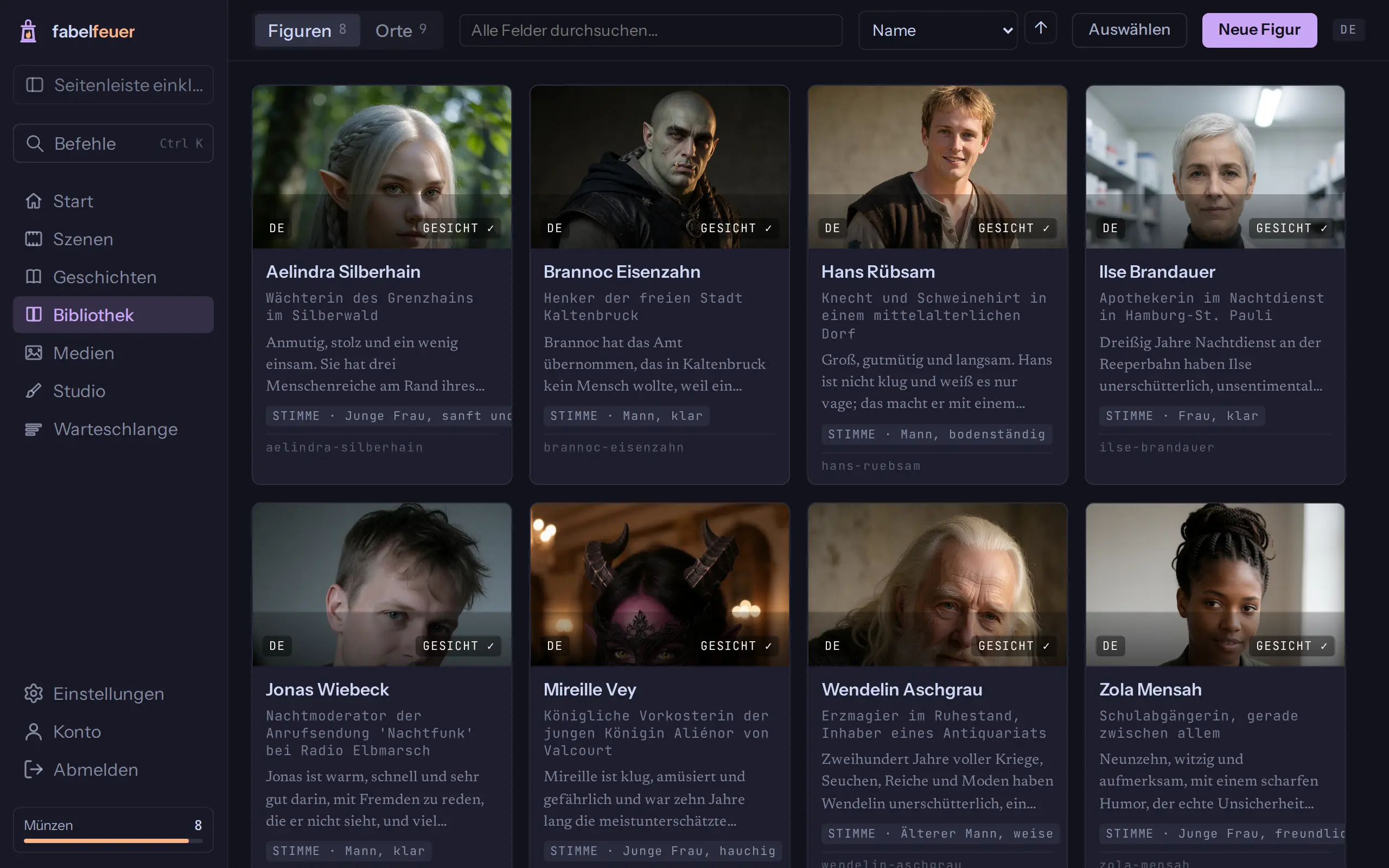The height and width of the screenshot is (868, 1389).
Task: Collapse sidebar via Seitenleiste einklappen icon
Action: click(34, 85)
